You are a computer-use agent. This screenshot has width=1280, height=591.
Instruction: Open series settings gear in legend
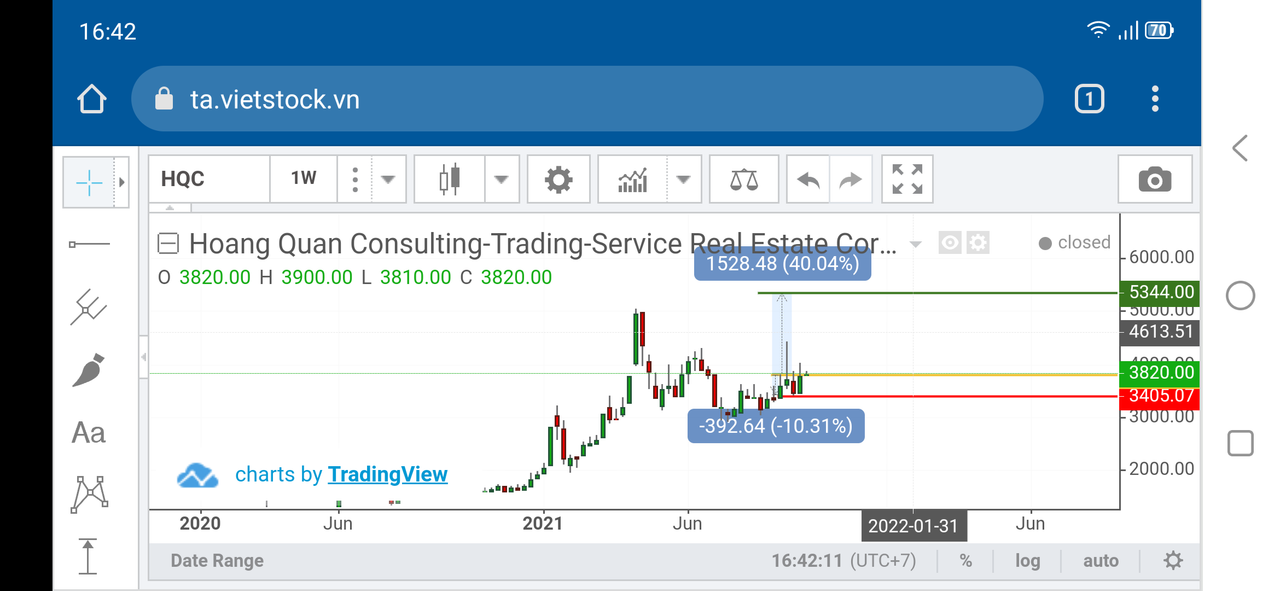pyautogui.click(x=977, y=242)
